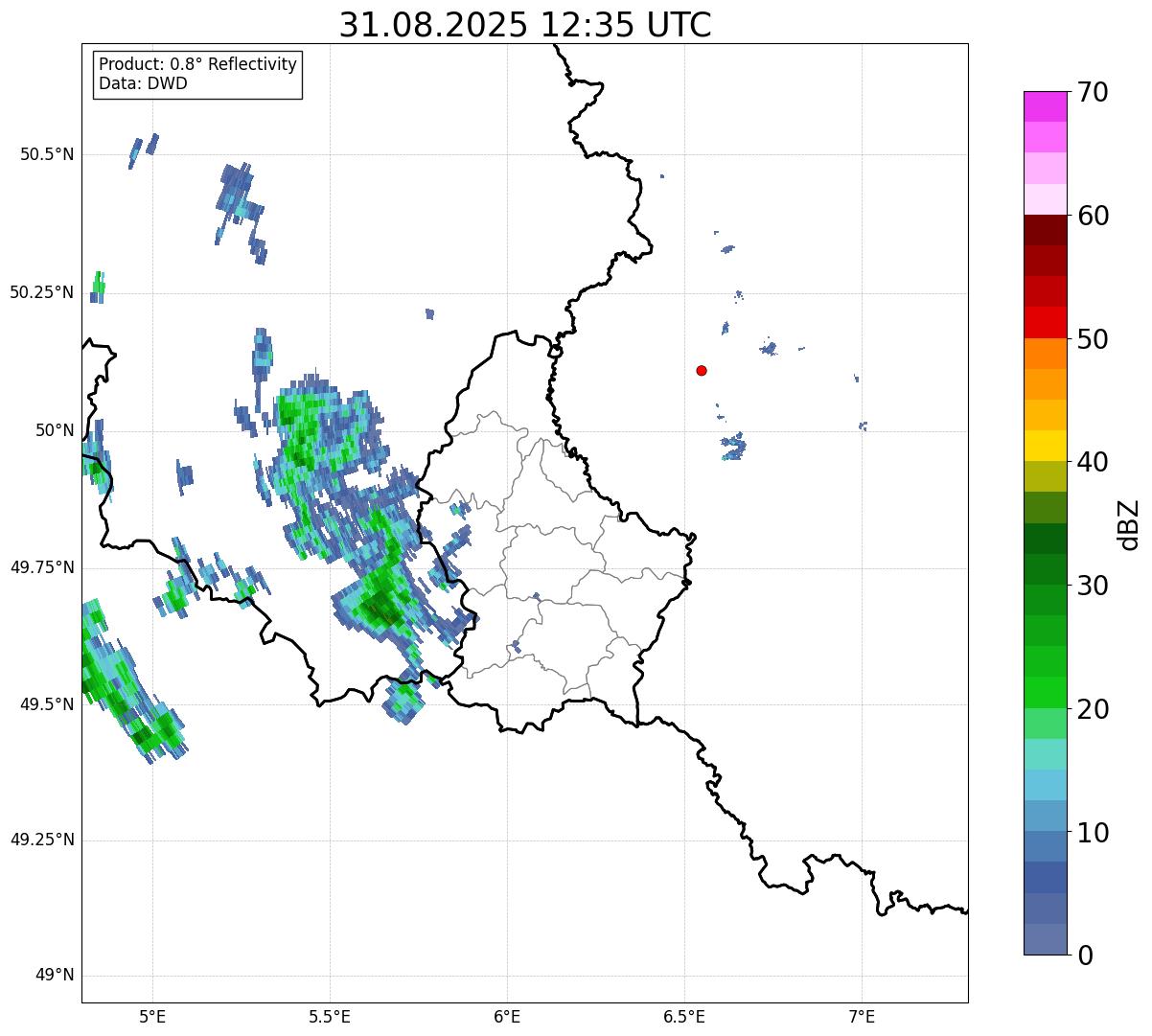Click the 50.25°N latitude label
The image size is (1152, 1036).
41,292
